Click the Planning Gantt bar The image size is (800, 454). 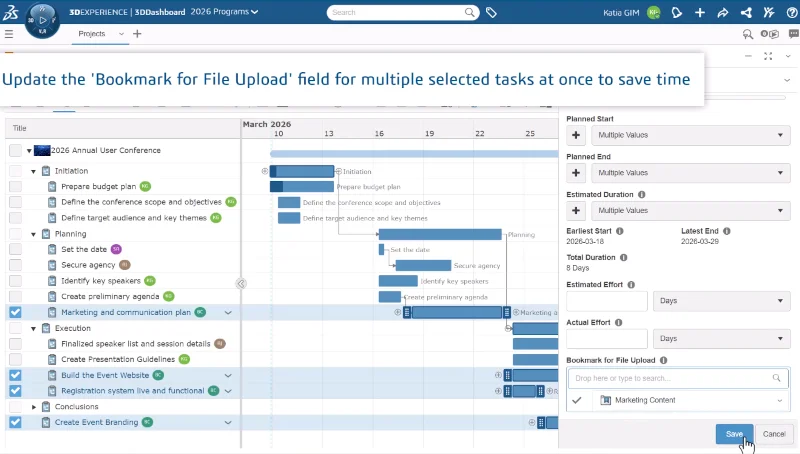[440, 234]
